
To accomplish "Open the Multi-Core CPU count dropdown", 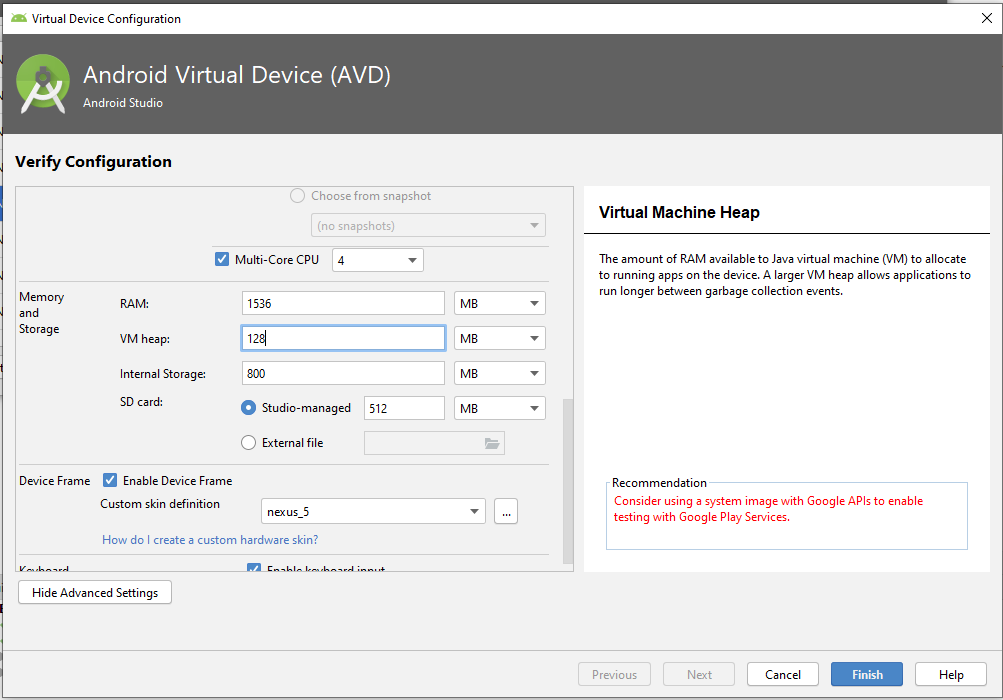I will (378, 261).
